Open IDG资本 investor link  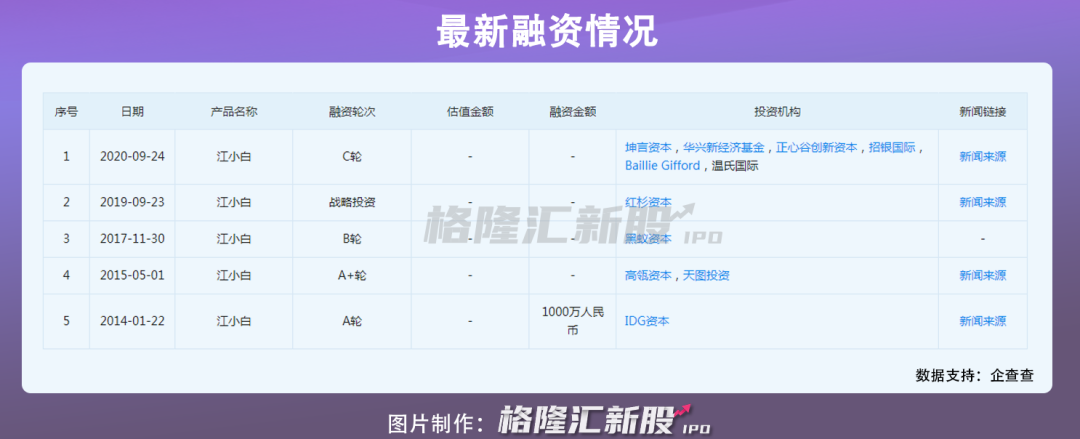(x=647, y=321)
